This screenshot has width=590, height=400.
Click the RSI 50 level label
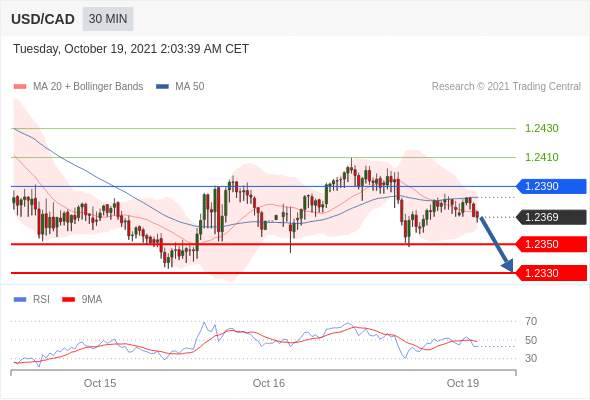(x=531, y=340)
